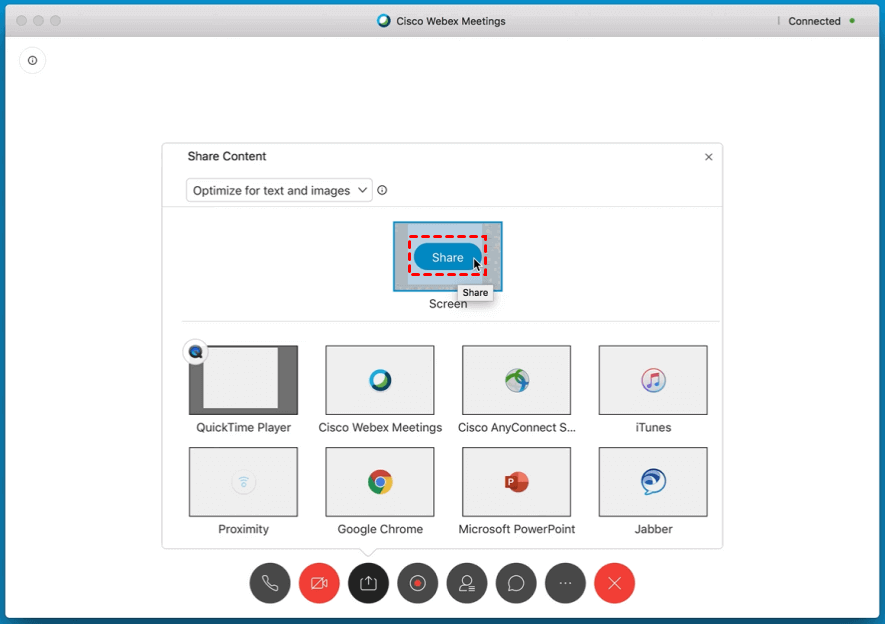Viewport: 885px width, 624px height.
Task: Click the Share Content panel title
Action: (226, 156)
